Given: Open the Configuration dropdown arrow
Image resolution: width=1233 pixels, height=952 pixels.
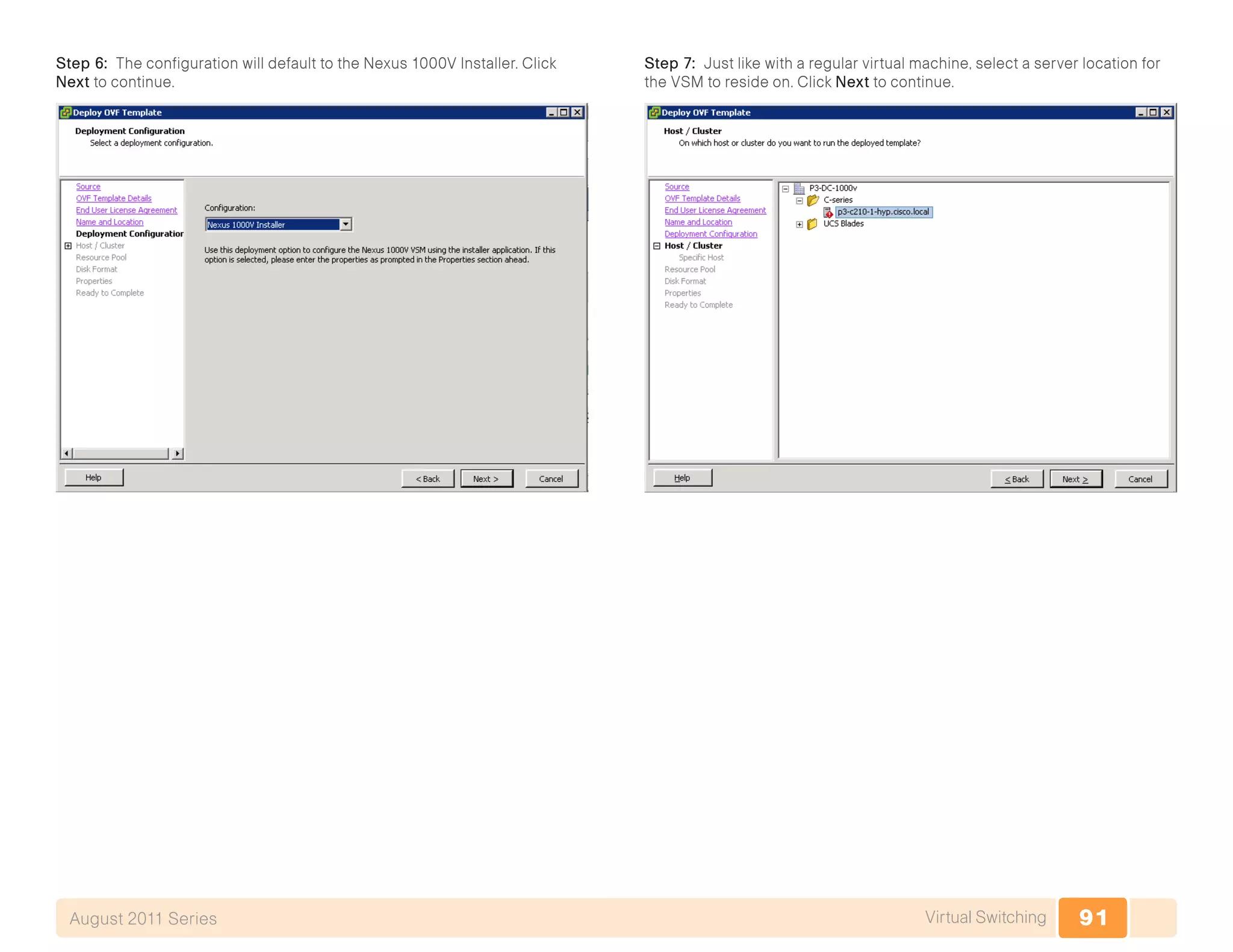Looking at the screenshot, I should pos(346,224).
